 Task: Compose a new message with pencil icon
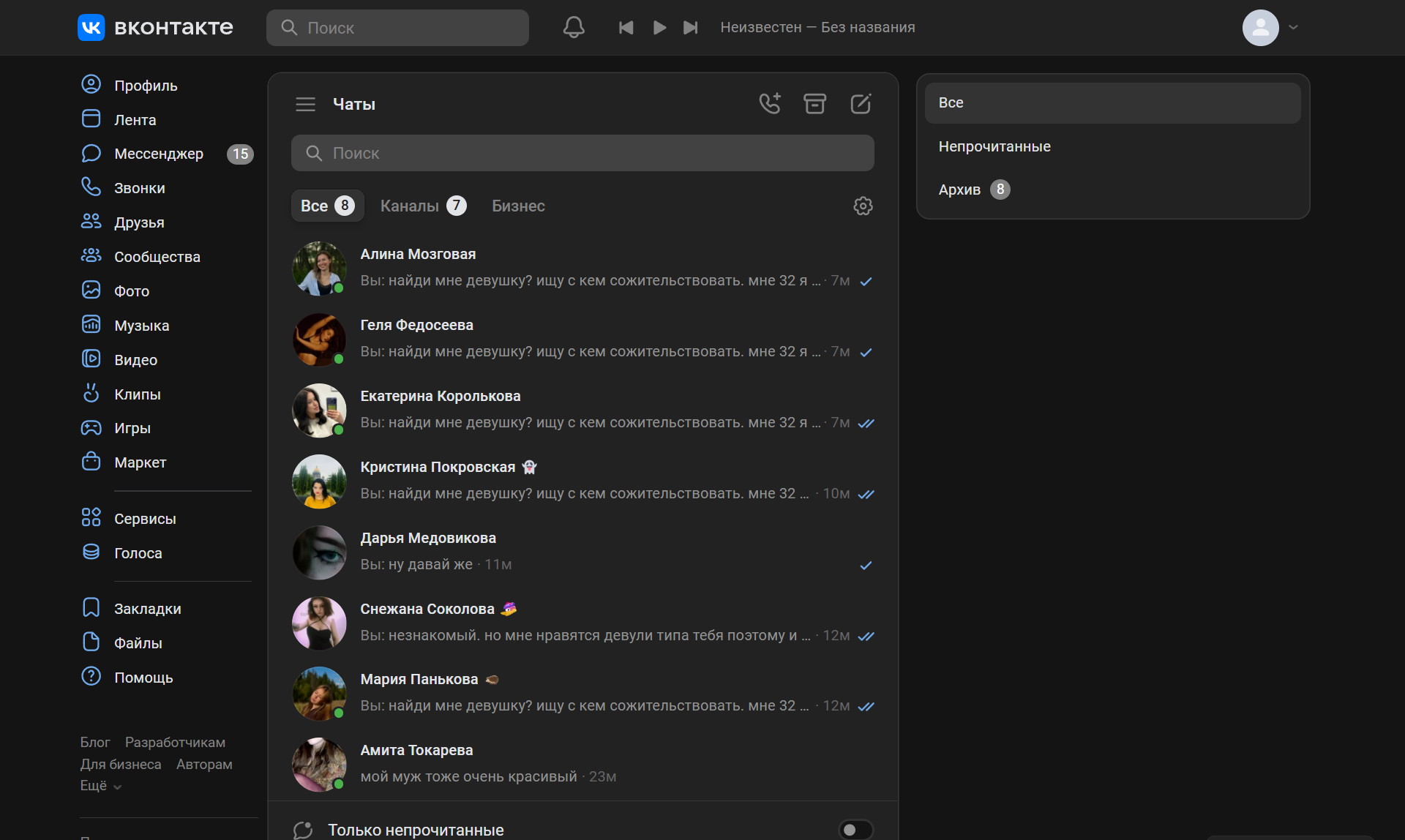click(x=861, y=104)
